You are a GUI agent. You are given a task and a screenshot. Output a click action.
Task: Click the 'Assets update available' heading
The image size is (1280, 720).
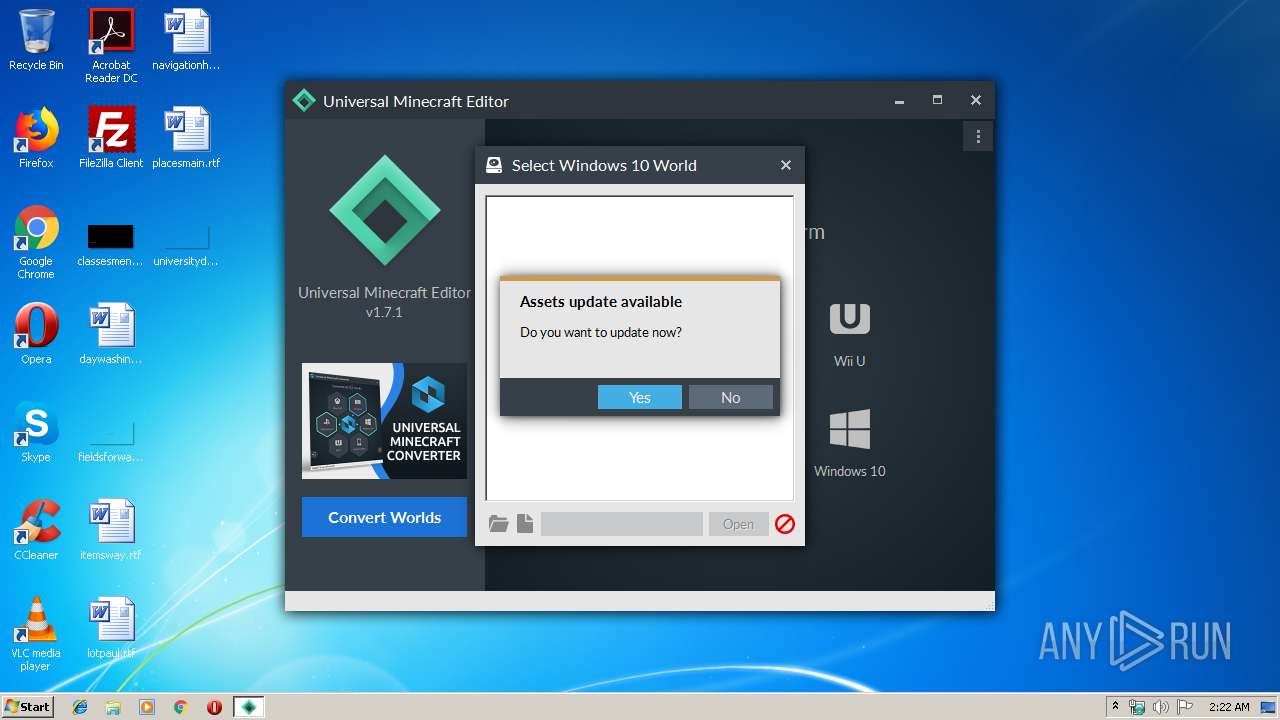click(x=601, y=301)
